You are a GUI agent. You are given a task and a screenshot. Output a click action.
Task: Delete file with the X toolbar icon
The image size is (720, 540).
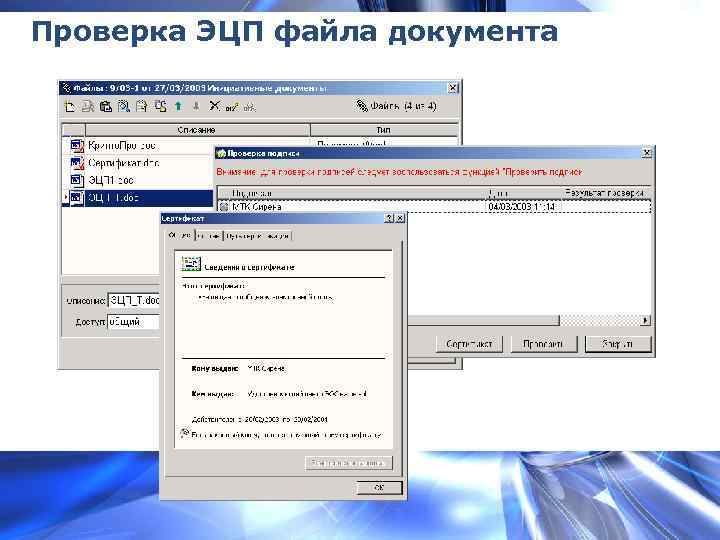tap(214, 106)
